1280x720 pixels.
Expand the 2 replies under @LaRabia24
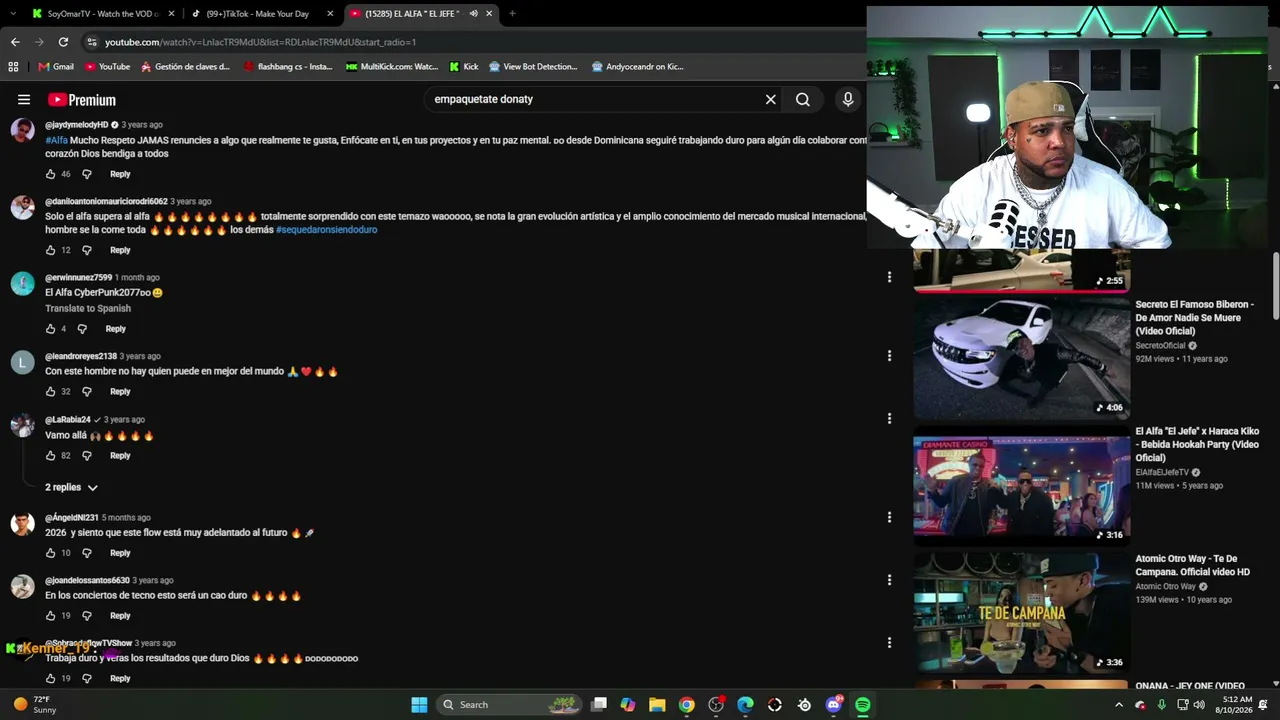tap(71, 488)
